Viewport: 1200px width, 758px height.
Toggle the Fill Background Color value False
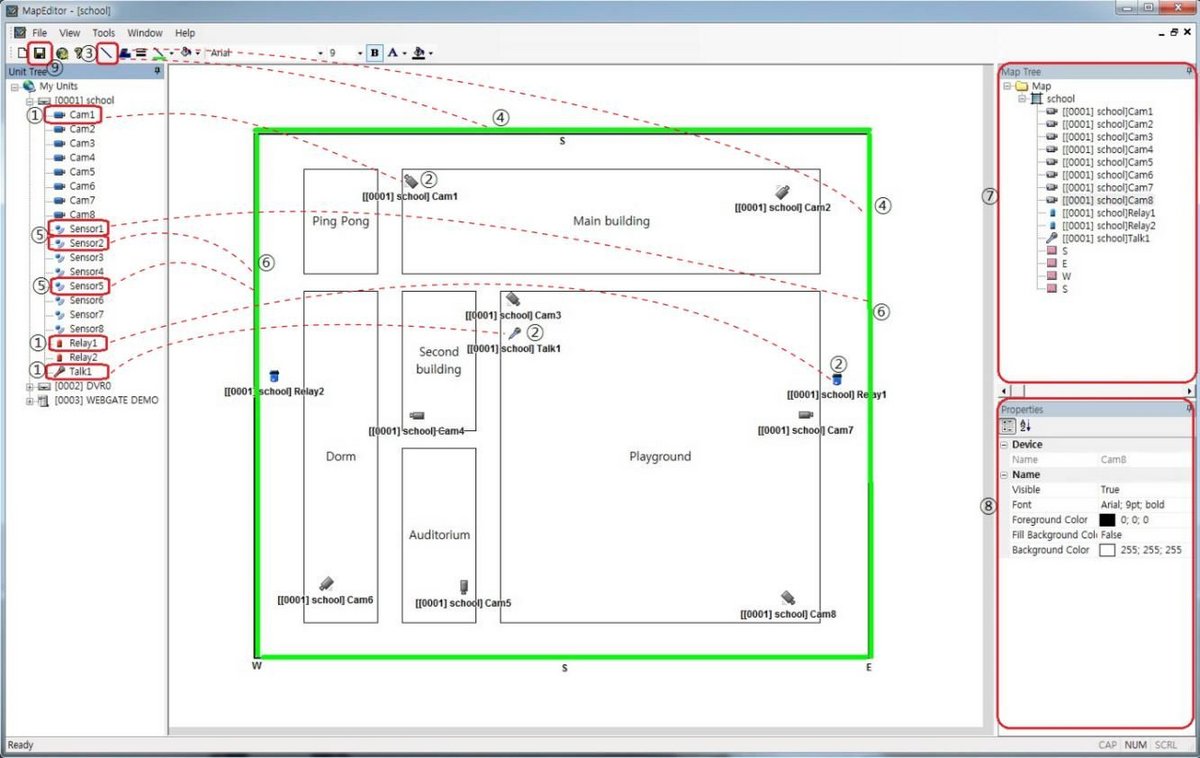[x=1112, y=535]
